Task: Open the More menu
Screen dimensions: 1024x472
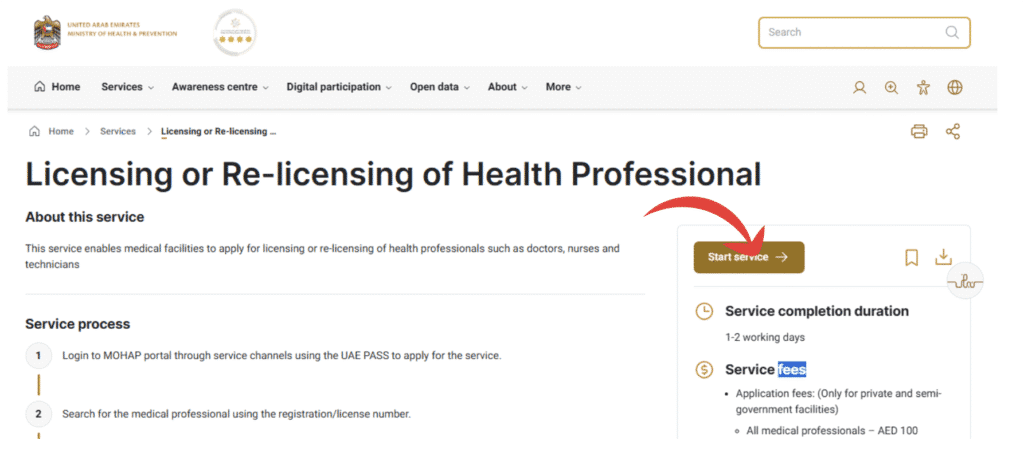Action: [563, 87]
